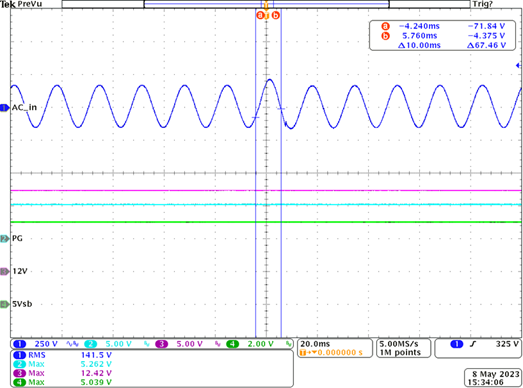Click cursor readout box showing Δ10.00ms
This screenshot has width=523, height=388.
[x=442, y=35]
